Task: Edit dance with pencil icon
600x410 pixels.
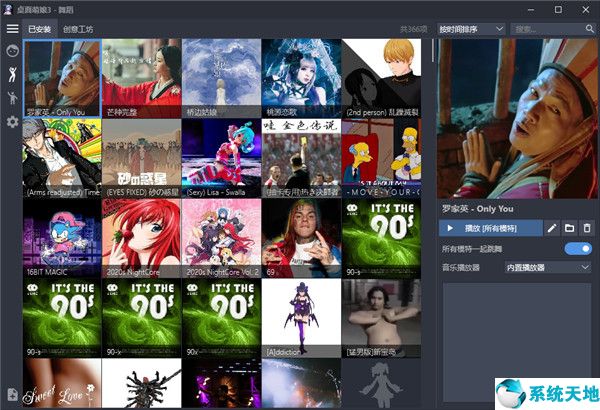Action: coord(552,229)
